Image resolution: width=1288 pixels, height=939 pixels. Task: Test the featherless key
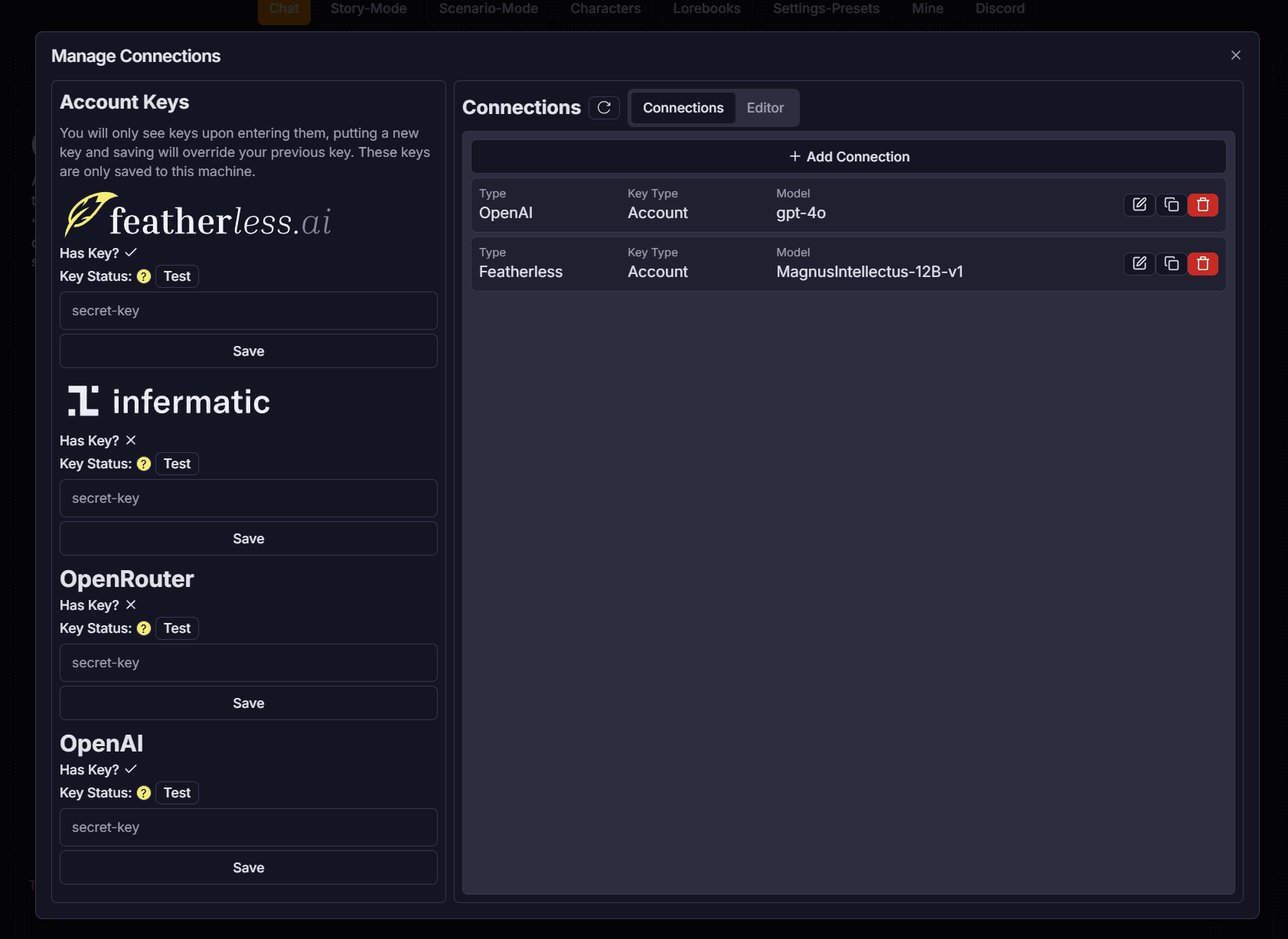pos(177,276)
